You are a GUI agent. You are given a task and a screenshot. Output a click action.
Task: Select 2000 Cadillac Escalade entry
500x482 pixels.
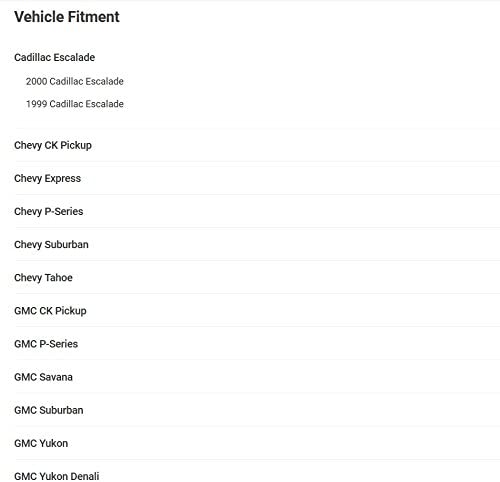tap(75, 81)
